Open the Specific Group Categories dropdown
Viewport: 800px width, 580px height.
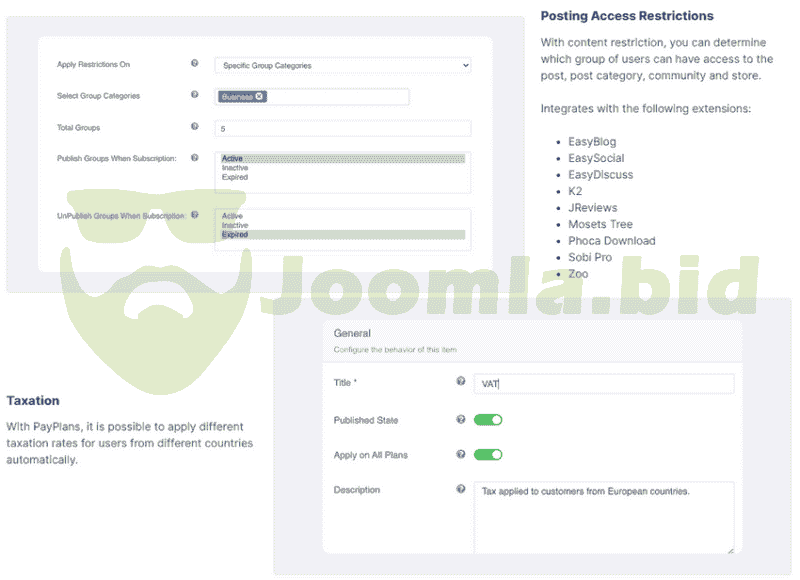[342, 65]
